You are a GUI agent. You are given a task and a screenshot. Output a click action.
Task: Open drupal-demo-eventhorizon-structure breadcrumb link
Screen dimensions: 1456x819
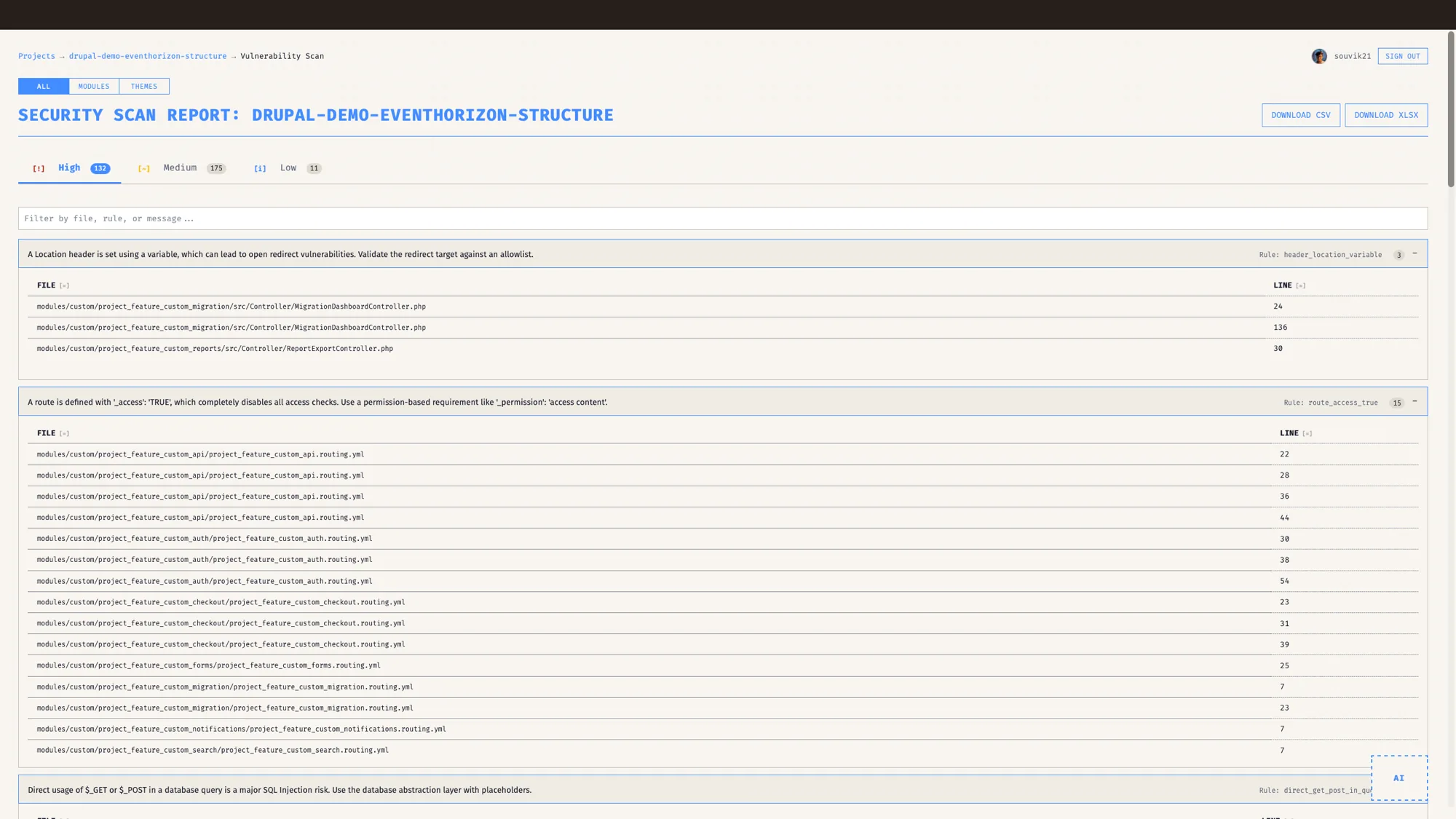click(x=148, y=56)
